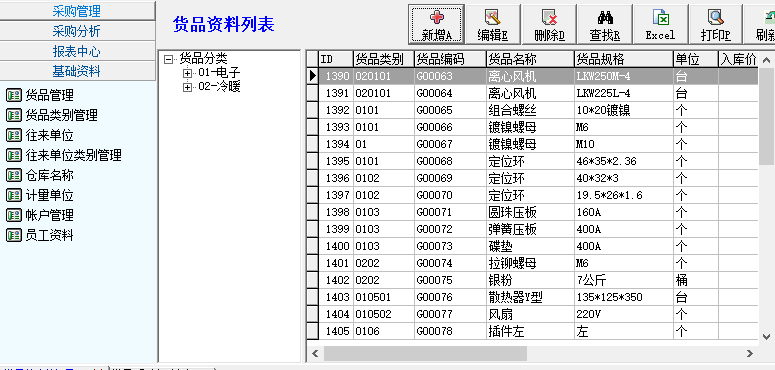Viewport: 775px width, 370px height.
Task: Switch to the 基础资料 menu section
Action: (77, 72)
